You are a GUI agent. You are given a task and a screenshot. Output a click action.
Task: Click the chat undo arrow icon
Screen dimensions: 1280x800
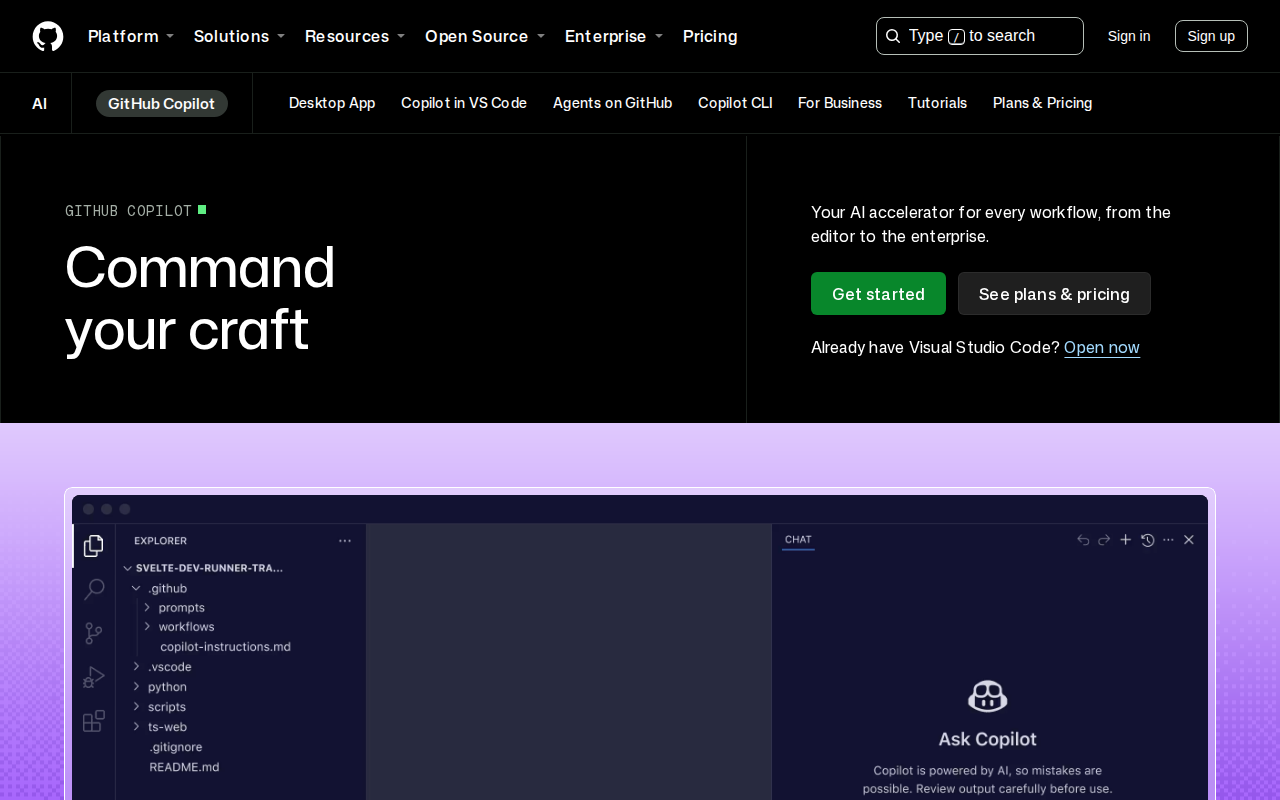(x=1083, y=540)
